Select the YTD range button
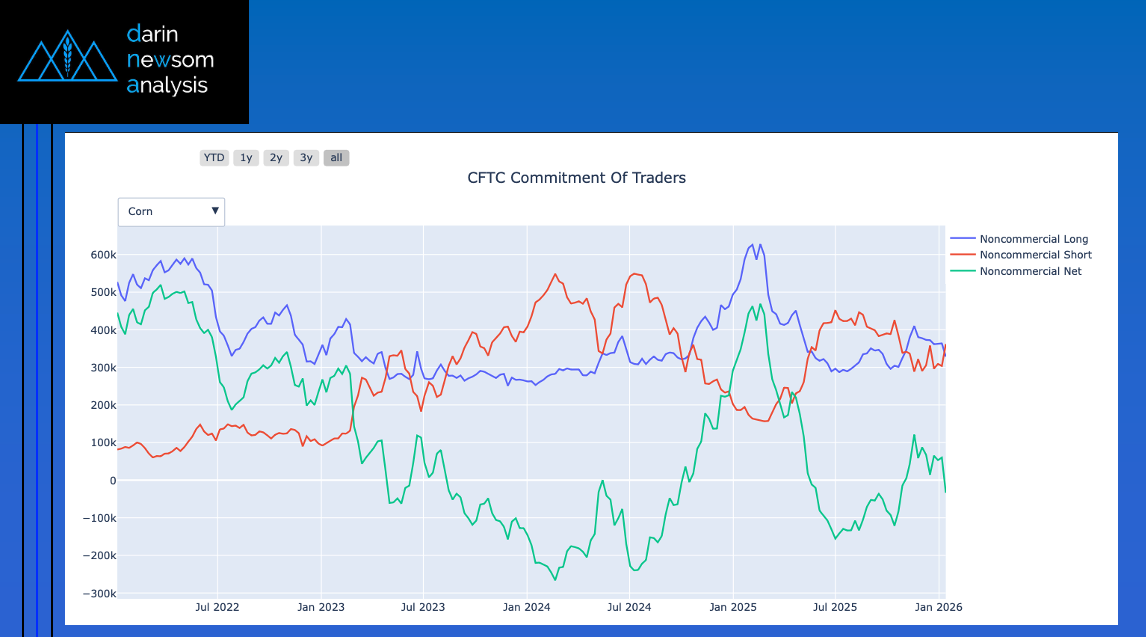The height and width of the screenshot is (637, 1146). (x=214, y=158)
